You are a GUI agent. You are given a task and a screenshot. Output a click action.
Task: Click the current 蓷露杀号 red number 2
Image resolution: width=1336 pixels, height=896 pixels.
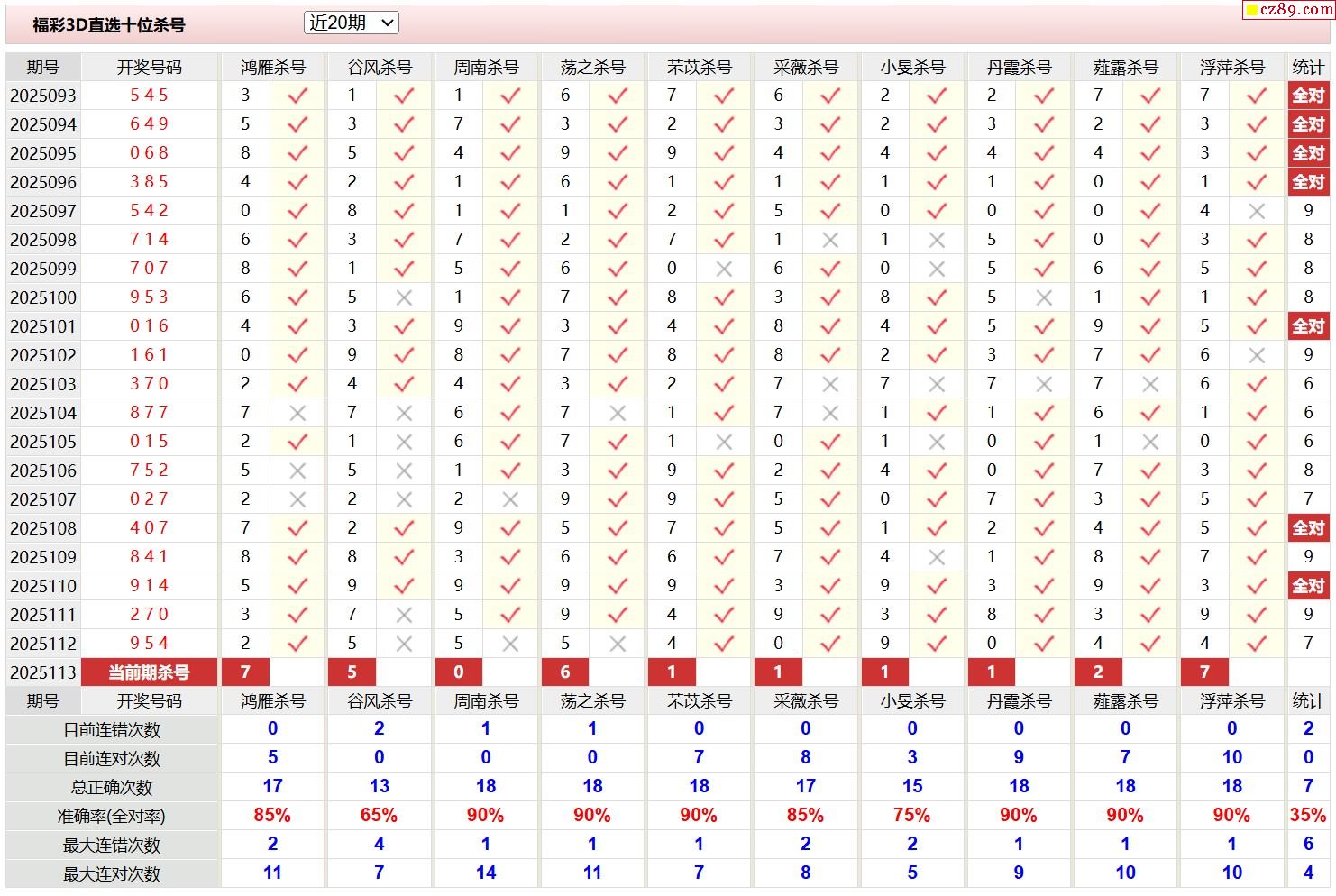1098,672
